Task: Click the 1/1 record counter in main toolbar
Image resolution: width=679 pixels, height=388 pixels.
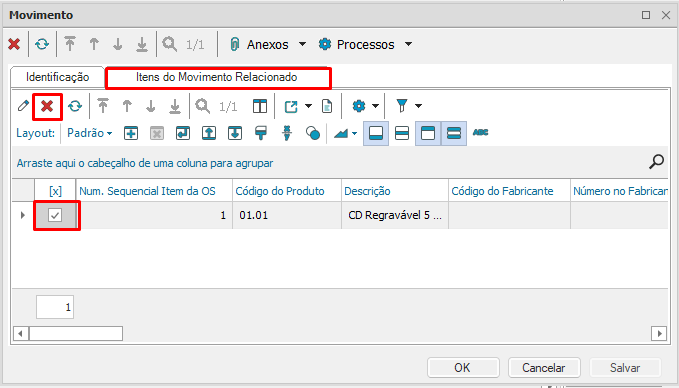Action: (195, 45)
